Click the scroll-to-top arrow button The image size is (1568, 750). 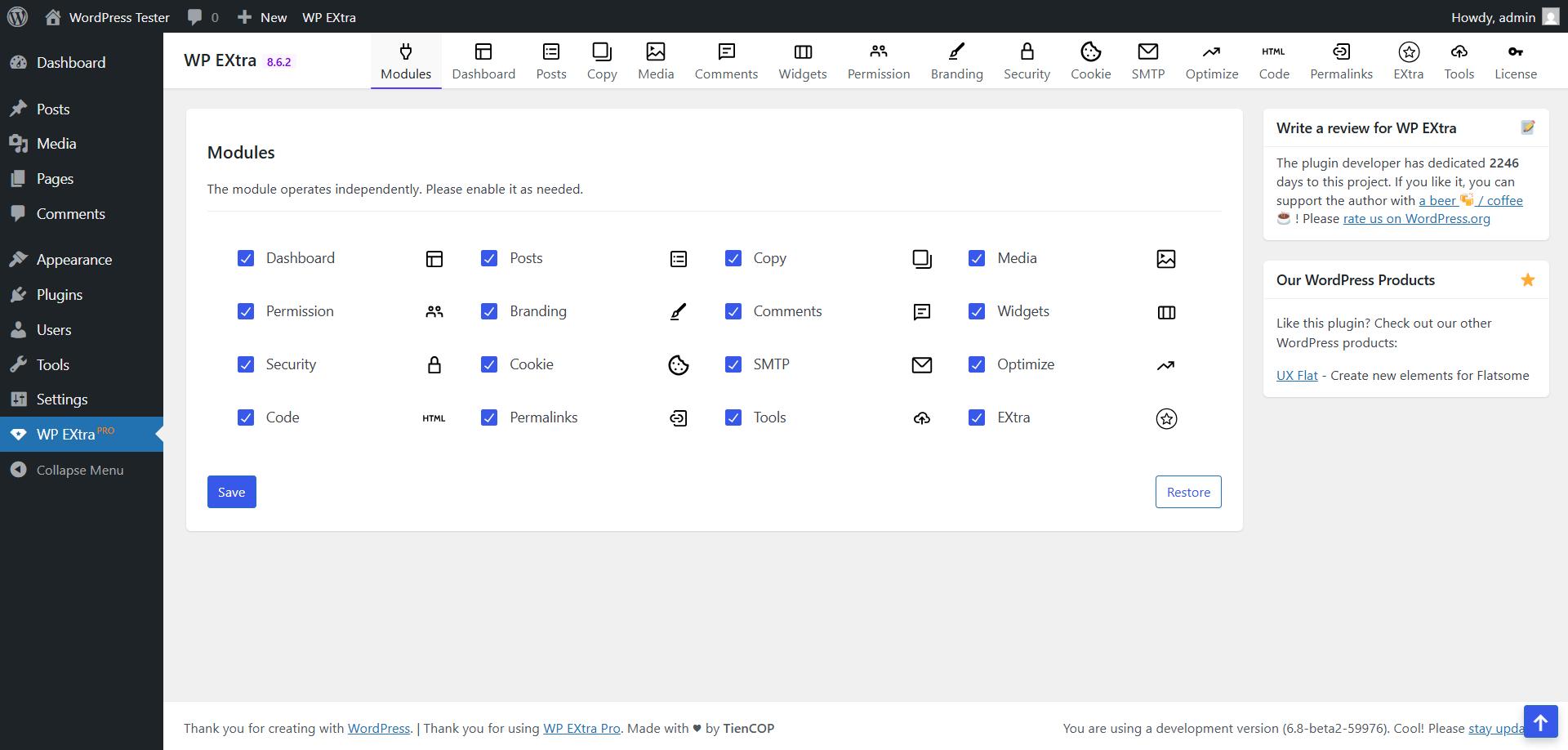pyautogui.click(x=1540, y=722)
